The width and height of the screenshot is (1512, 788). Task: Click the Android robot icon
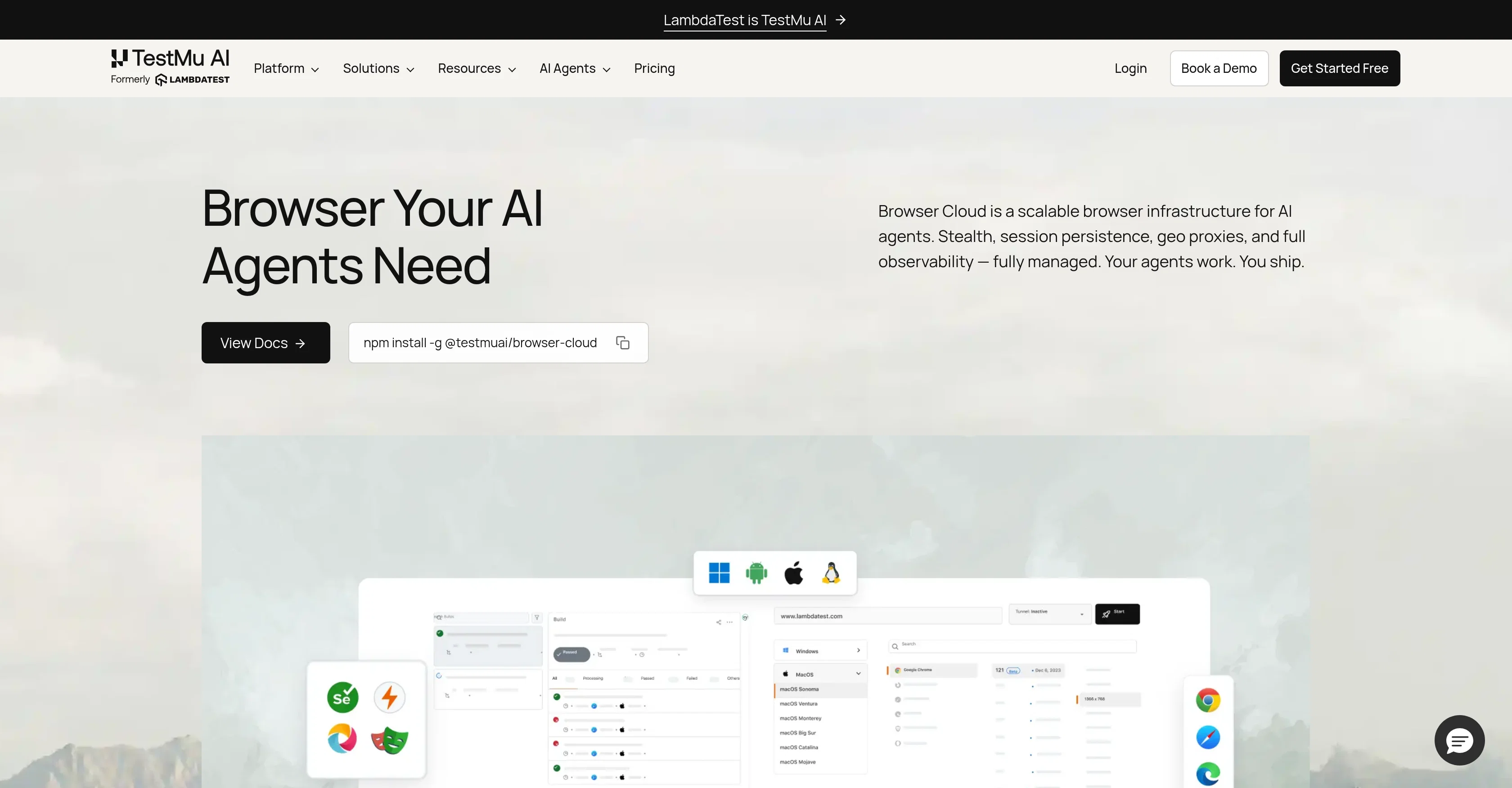point(756,573)
